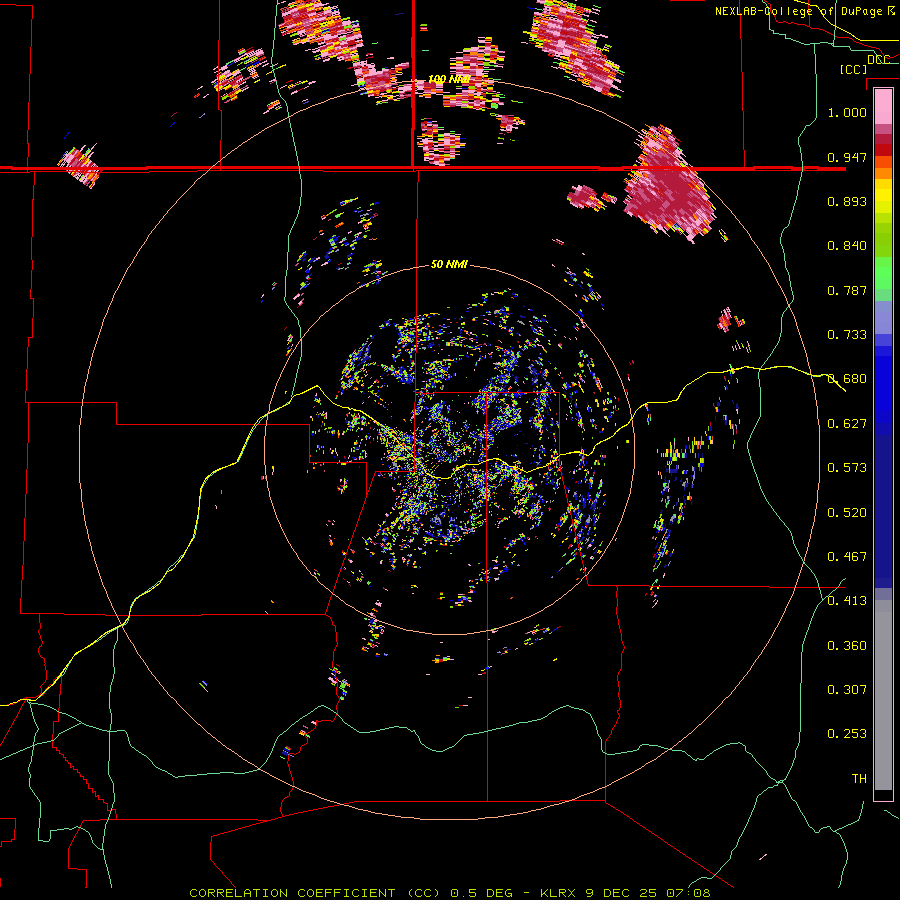Click the 9 DEC 25 date text
This screenshot has height=900, width=900.
pyautogui.click(x=620, y=893)
